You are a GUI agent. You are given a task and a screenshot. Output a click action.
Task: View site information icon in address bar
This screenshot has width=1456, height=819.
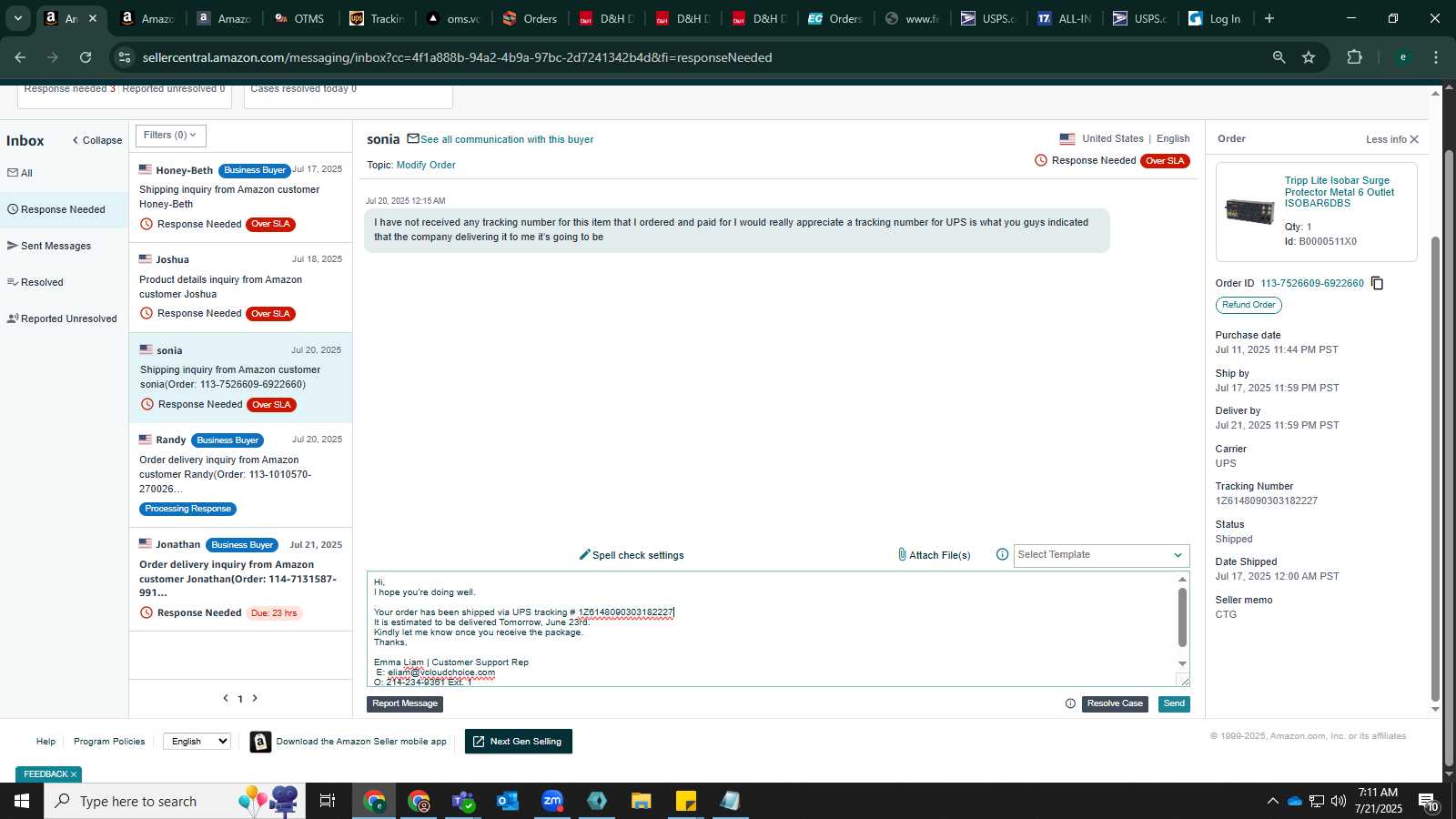pyautogui.click(x=125, y=57)
